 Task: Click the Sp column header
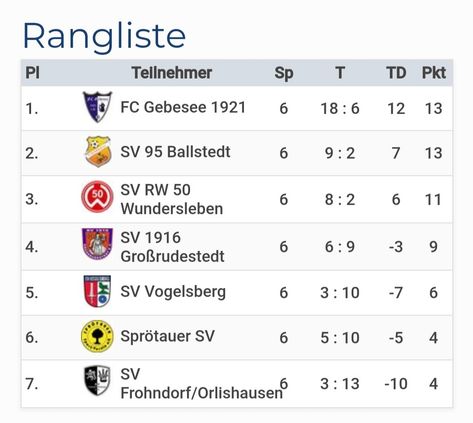284,73
